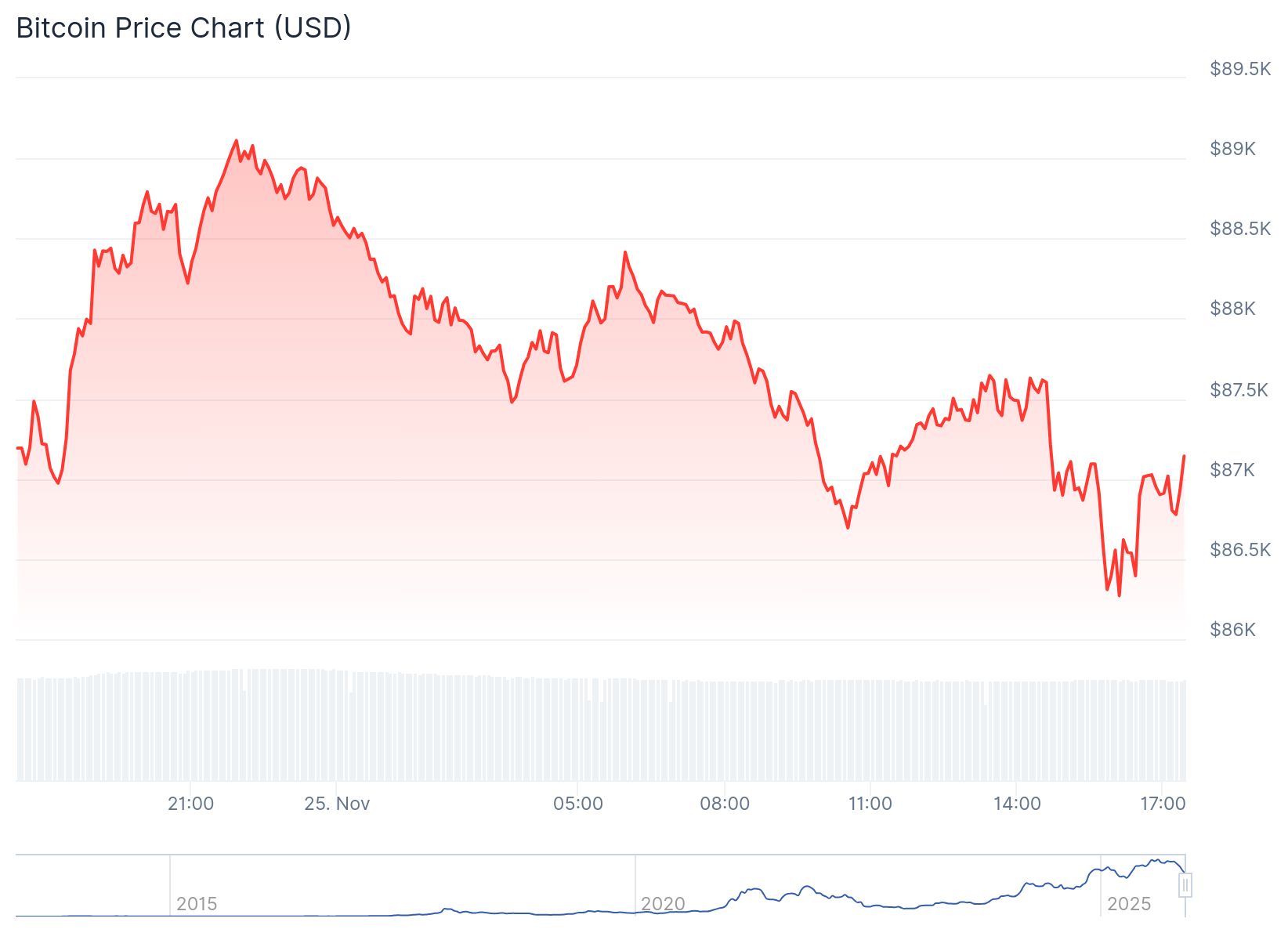This screenshot has height=940, width=1288.
Task: Click the $86.5K price axis label
Action: pyautogui.click(x=1240, y=550)
